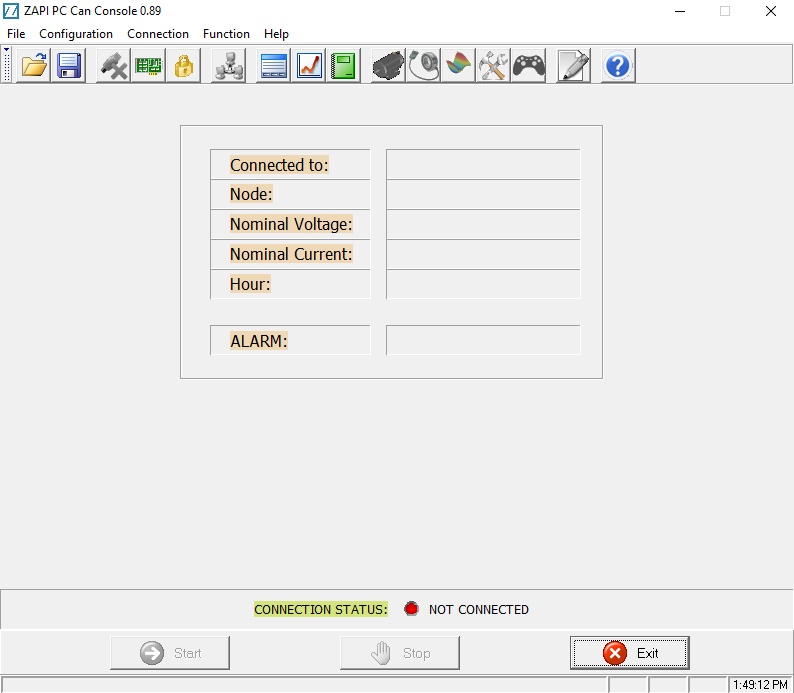Click the 'Hour:' label
Screen dimensions: 794x693
click(x=250, y=284)
